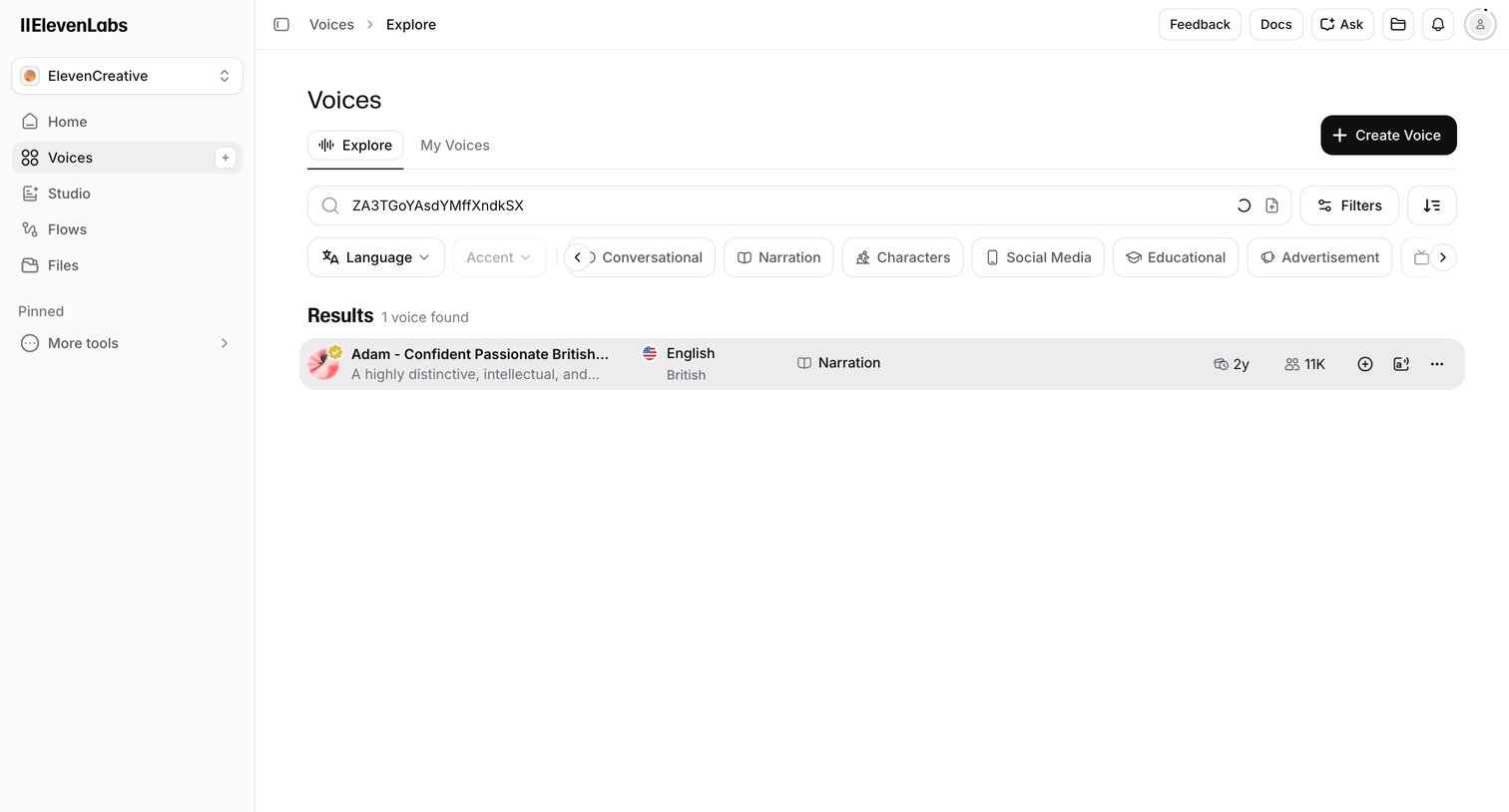1509x812 pixels.
Task: Click the Narration tag in the Adam row
Action: (x=838, y=363)
